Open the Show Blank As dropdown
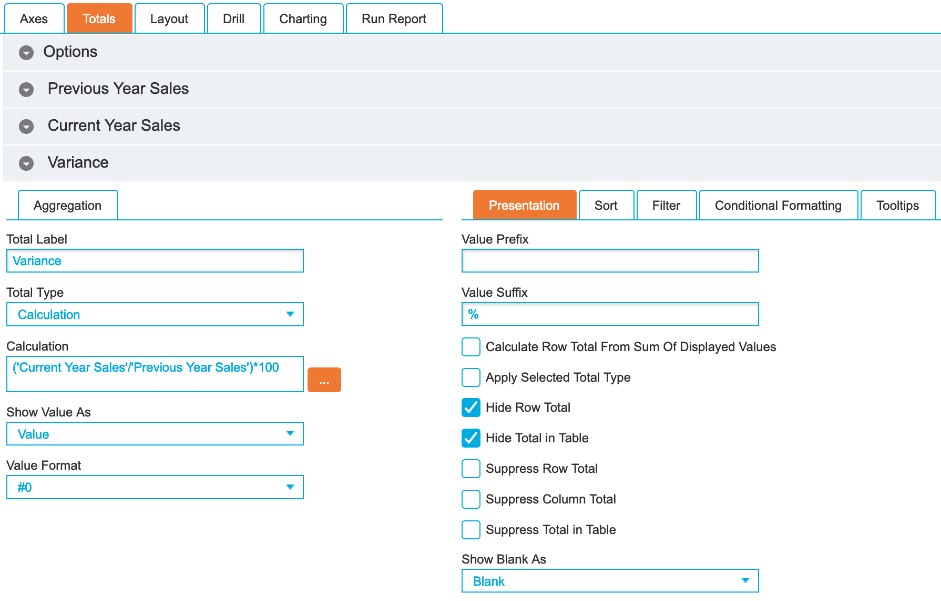The width and height of the screenshot is (941, 601). pos(610,581)
